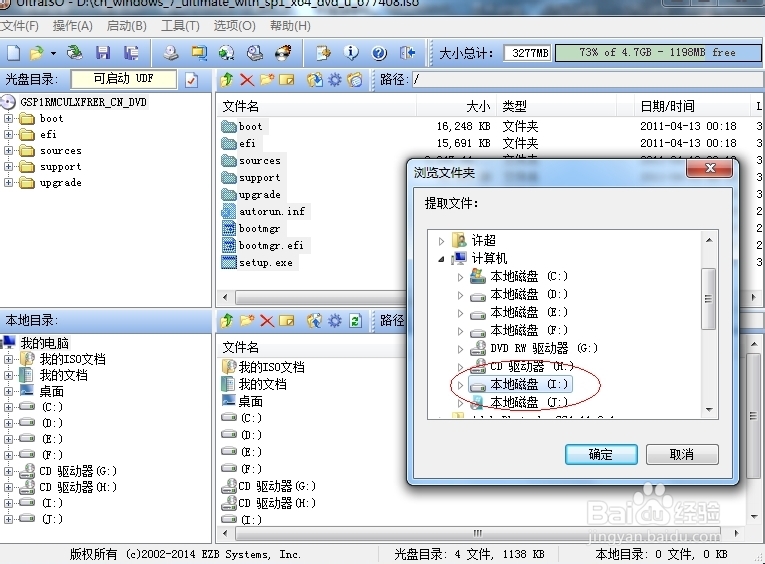The image size is (765, 564).
Task: Click the disc path input field
Action: pyautogui.click(x=588, y=80)
